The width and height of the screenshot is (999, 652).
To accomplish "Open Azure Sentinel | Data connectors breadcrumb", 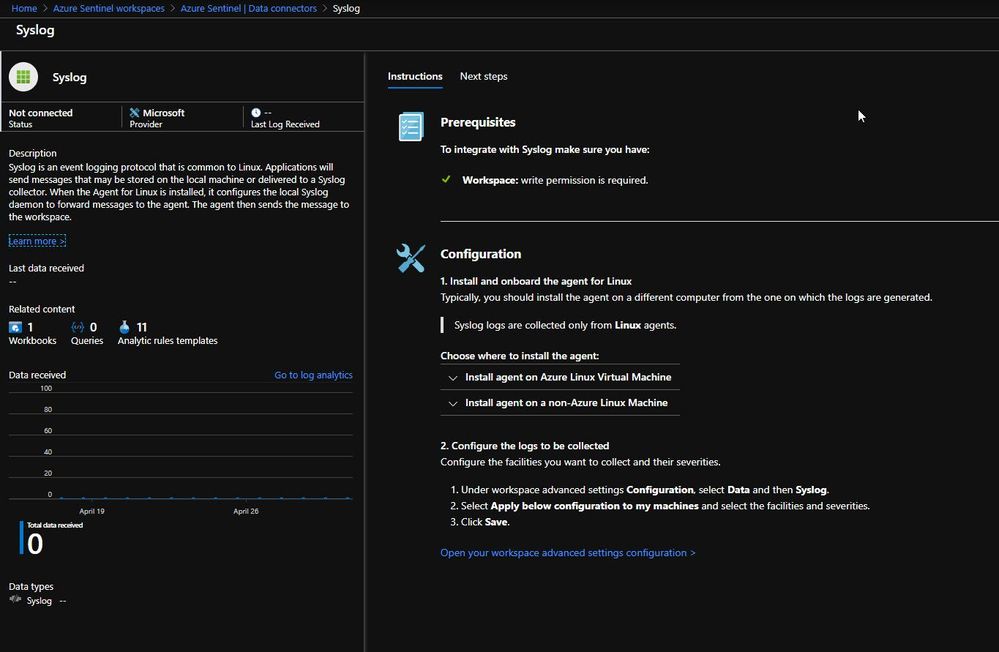I will [250, 8].
